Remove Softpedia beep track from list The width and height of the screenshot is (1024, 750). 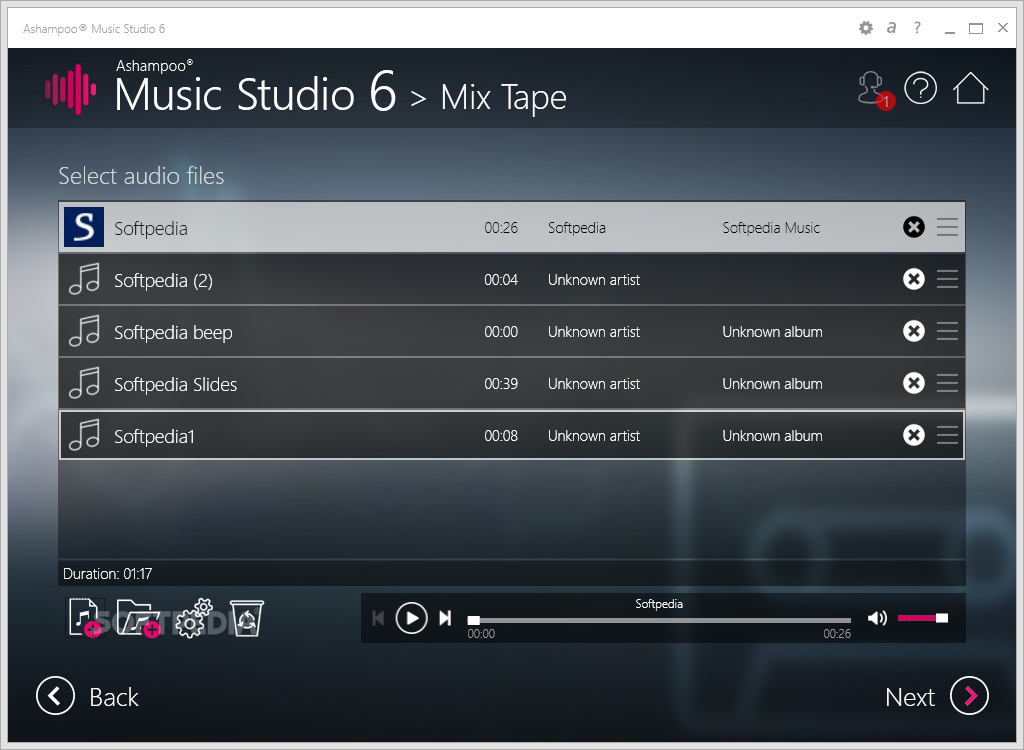coord(914,331)
